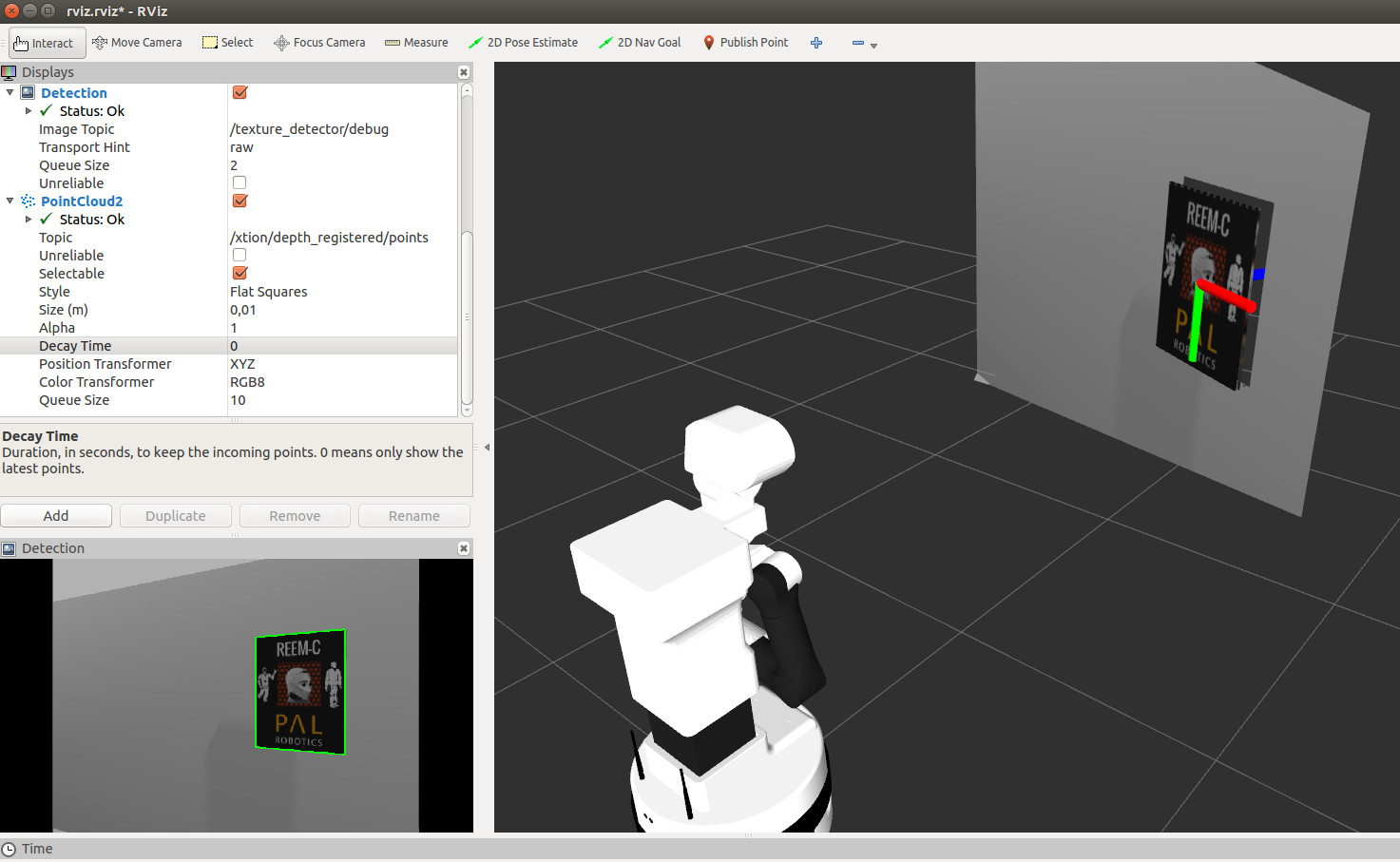Viewport: 1400px width, 862px height.
Task: Close the Displays panel
Action: 464,72
